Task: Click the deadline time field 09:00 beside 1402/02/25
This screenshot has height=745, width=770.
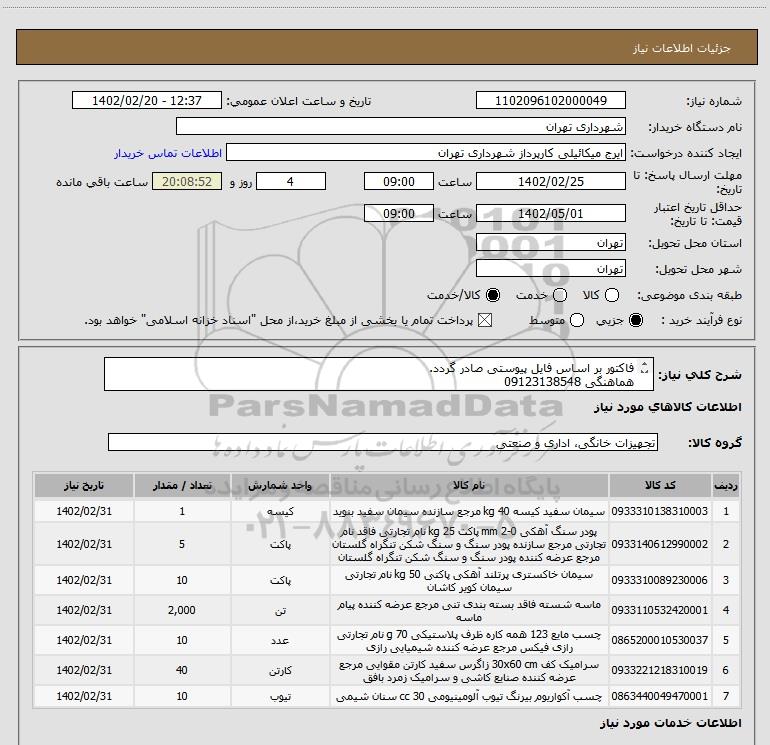Action: 399,181
